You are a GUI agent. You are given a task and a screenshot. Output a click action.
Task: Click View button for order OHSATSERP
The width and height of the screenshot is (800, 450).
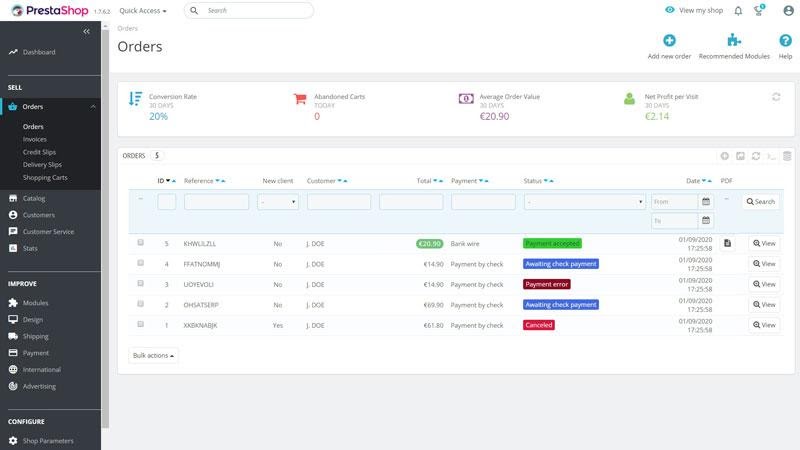click(763, 305)
